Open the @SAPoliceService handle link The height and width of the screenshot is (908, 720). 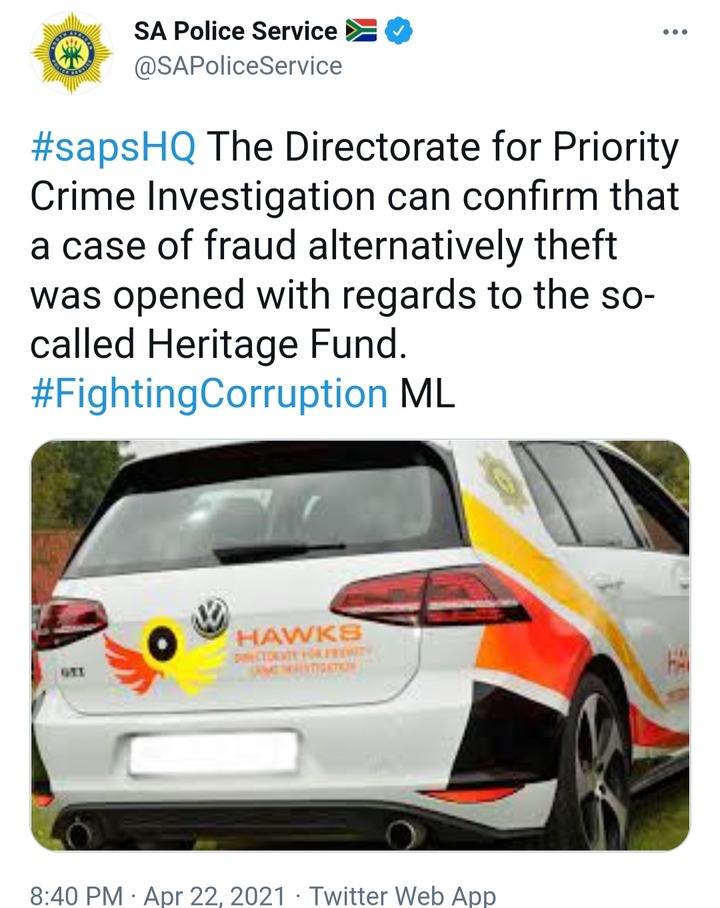click(x=238, y=66)
